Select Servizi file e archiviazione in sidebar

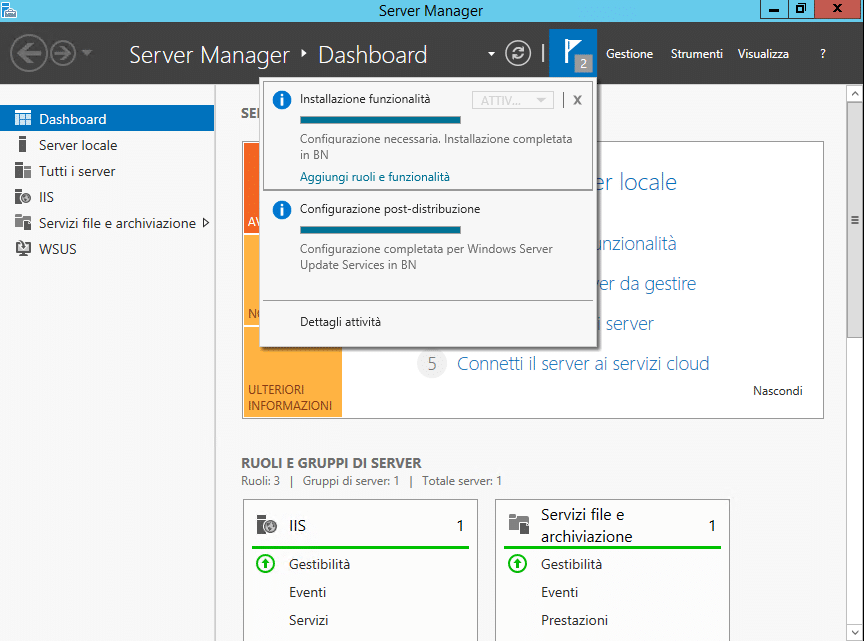point(107,223)
